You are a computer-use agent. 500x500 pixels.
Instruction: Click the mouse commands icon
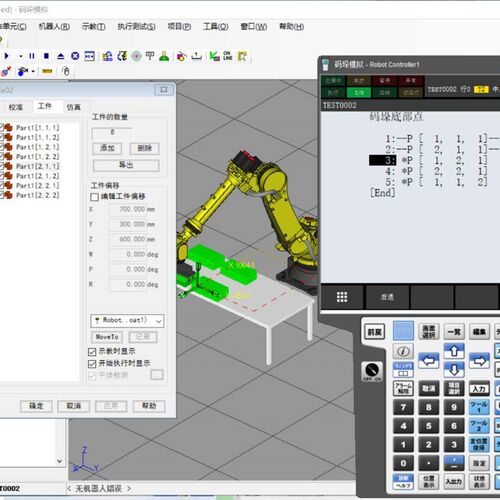point(66,71)
